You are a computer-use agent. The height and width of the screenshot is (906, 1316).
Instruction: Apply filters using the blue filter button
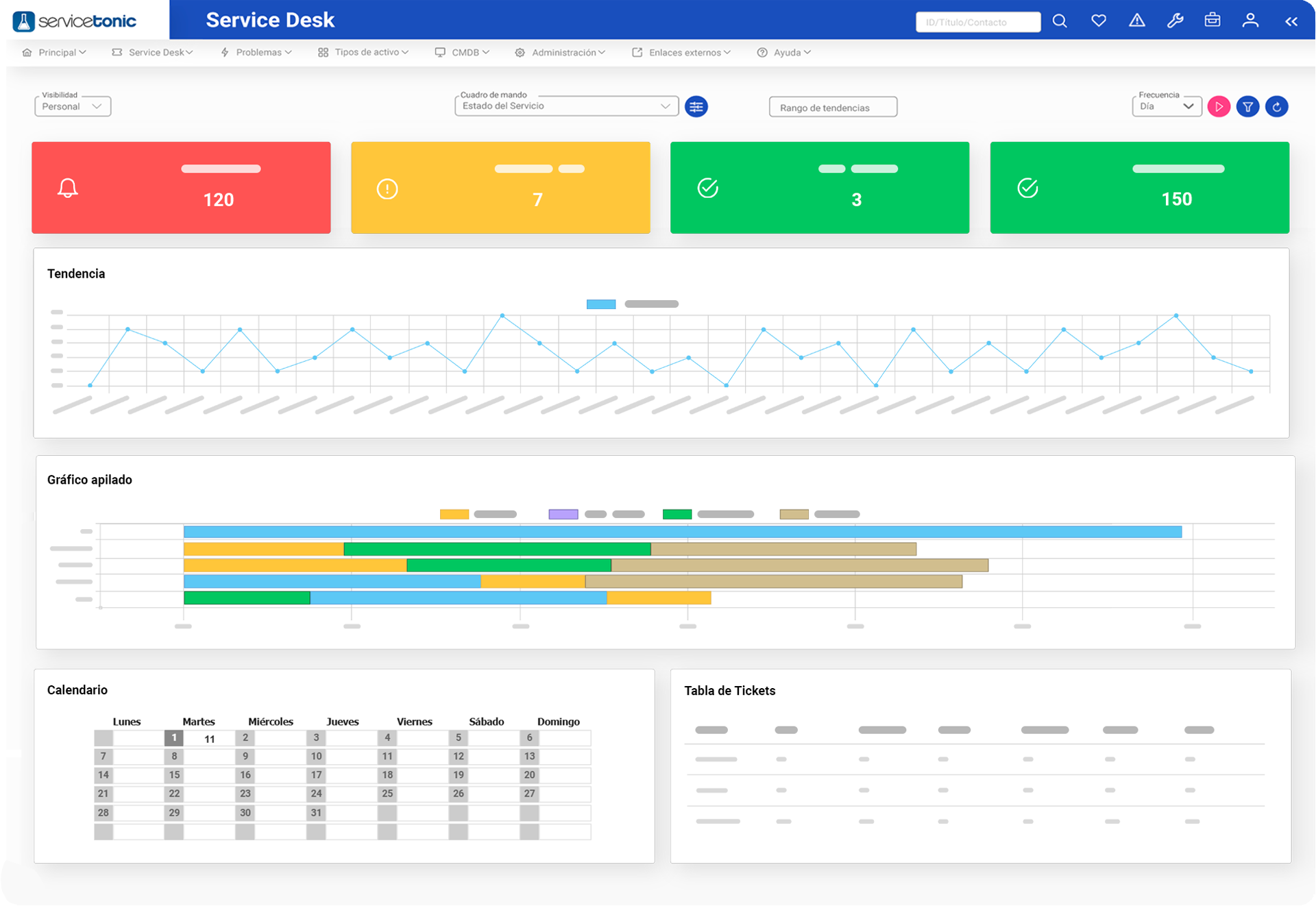pos(1248,107)
